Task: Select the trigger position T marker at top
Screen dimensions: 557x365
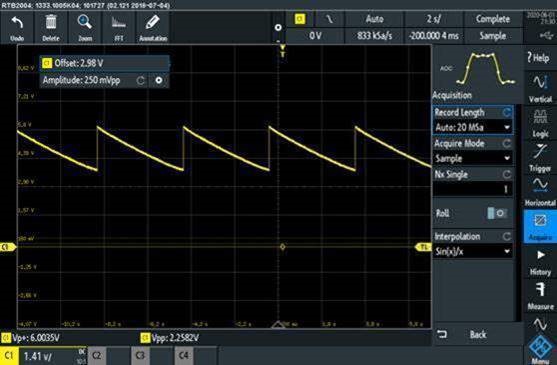Action: click(282, 51)
